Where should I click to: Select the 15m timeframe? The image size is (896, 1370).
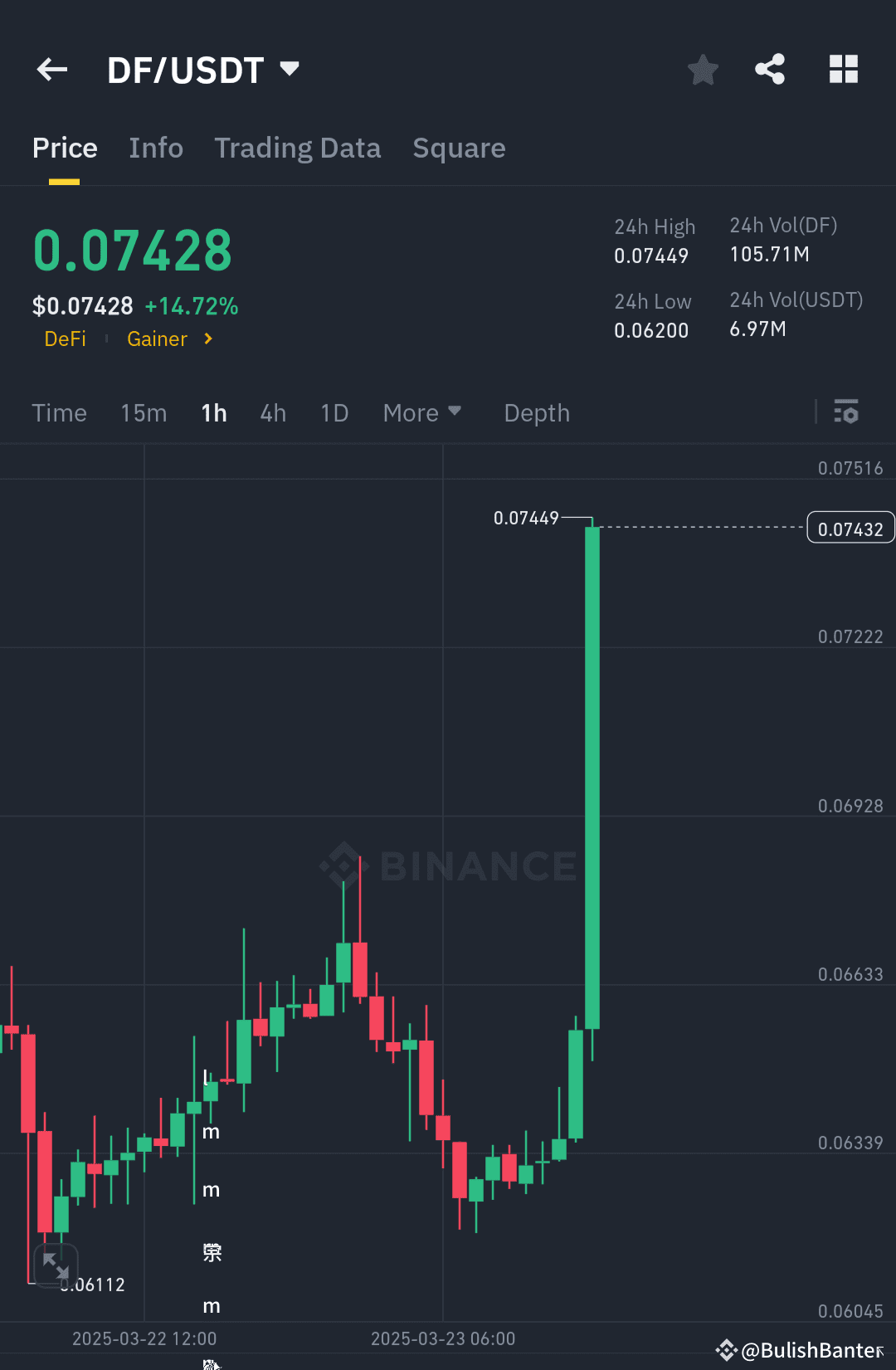click(x=143, y=412)
